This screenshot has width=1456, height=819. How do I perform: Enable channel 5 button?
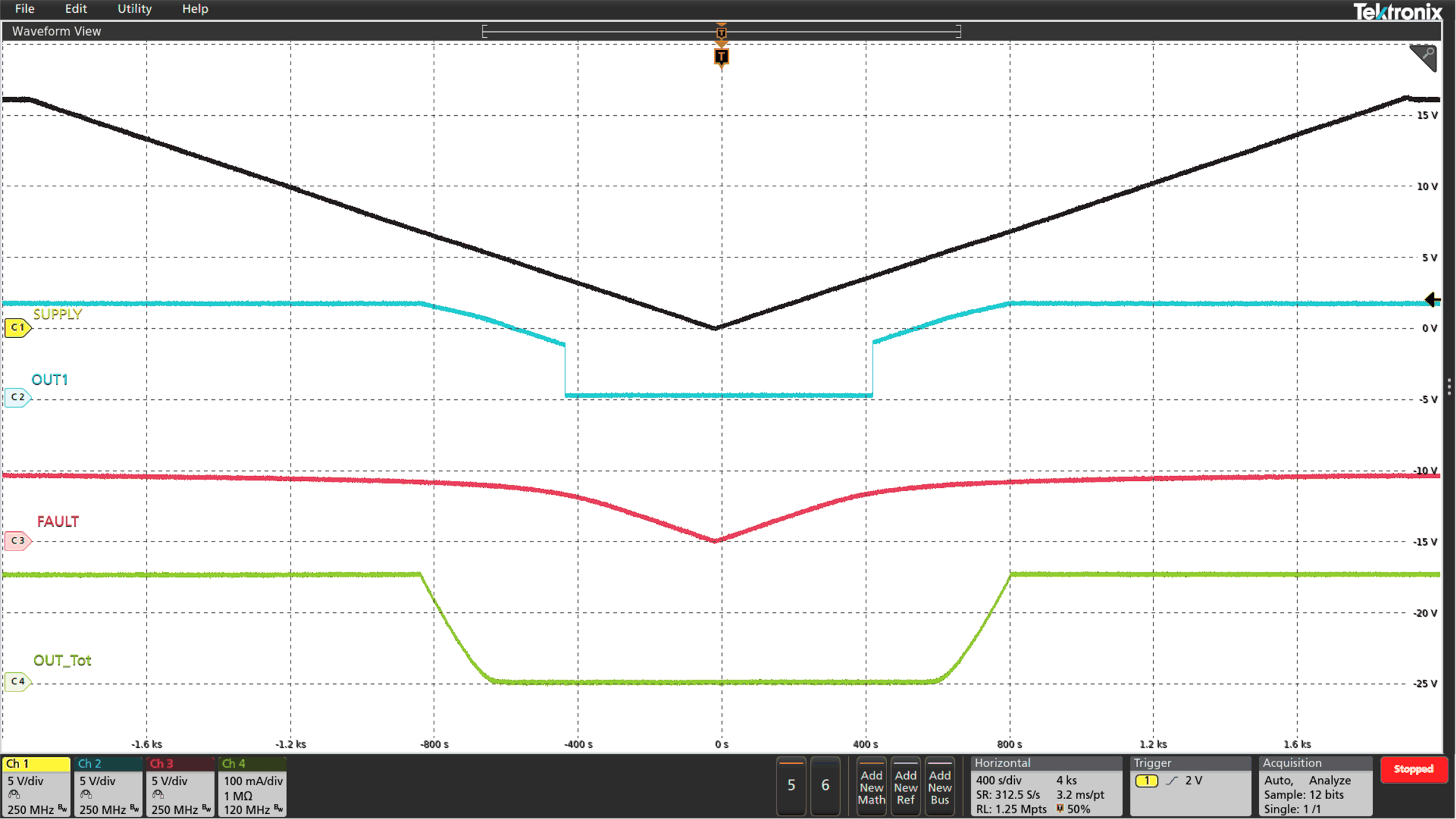pyautogui.click(x=791, y=785)
